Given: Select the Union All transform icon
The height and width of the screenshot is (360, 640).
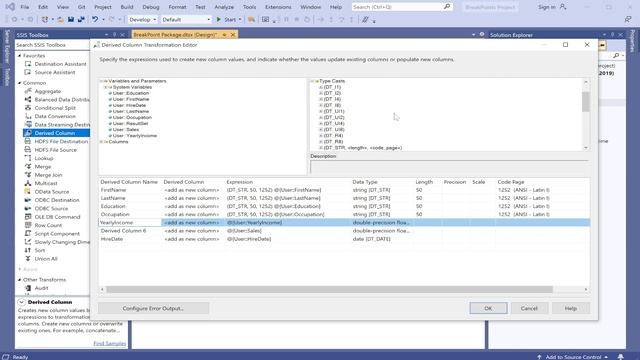Looking at the screenshot, I should pyautogui.click(x=28, y=258).
